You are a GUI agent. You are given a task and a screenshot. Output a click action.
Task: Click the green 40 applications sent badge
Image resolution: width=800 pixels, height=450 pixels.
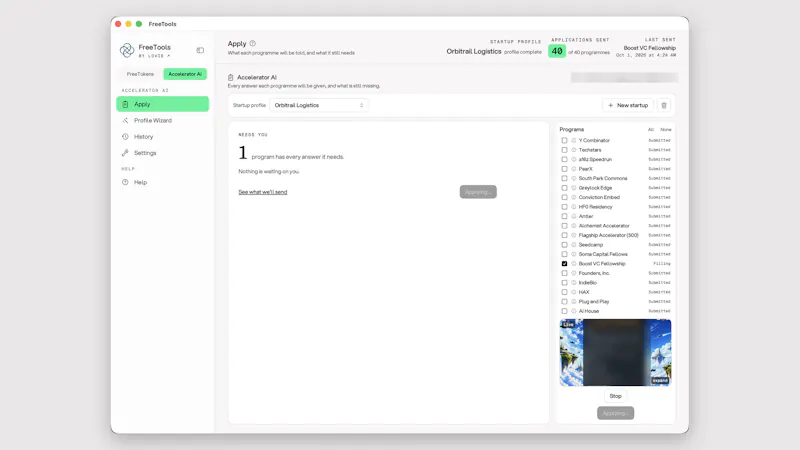[x=557, y=51]
